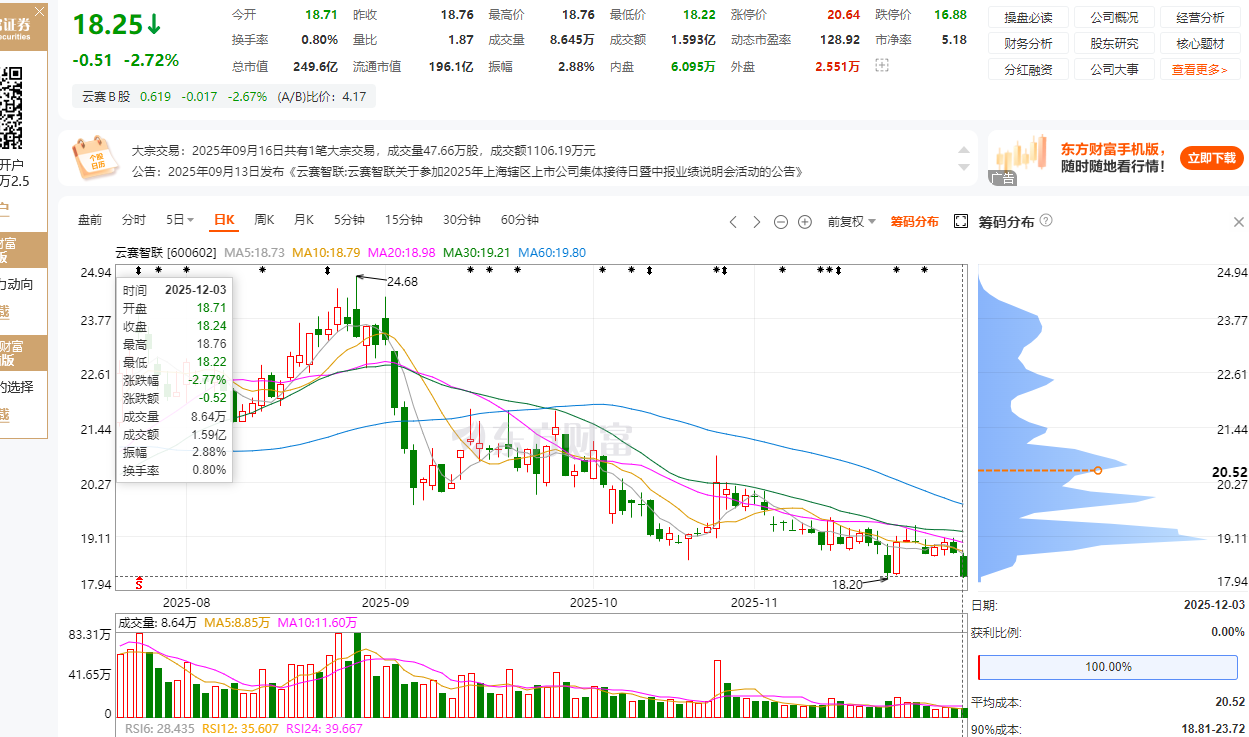Shift chart forward with right arrow
The height and width of the screenshot is (737, 1249).
click(x=757, y=222)
